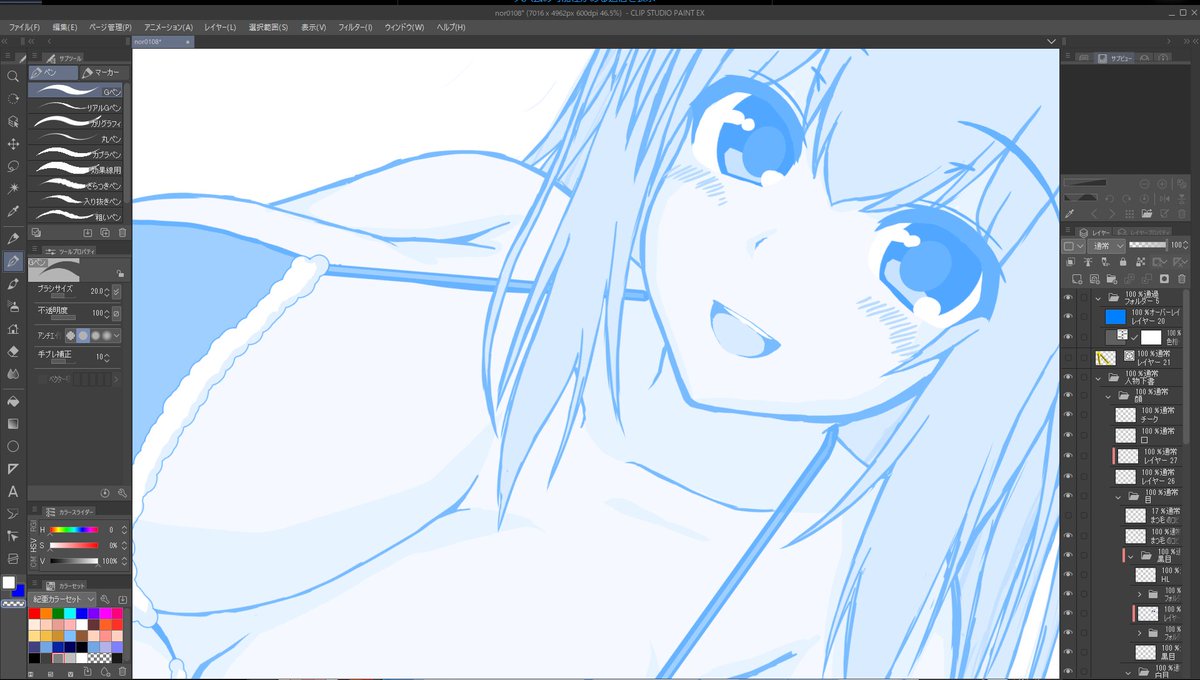
Task: Click layer opacity value field 100
Action: (x=1176, y=245)
